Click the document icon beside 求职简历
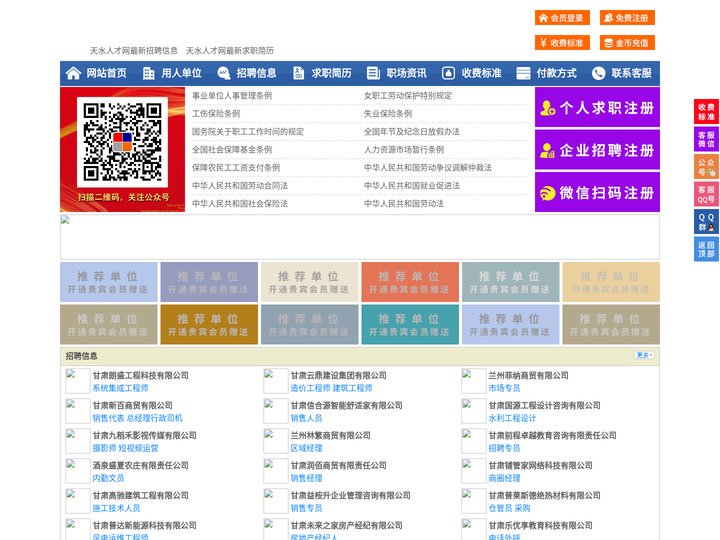 pyautogui.click(x=298, y=73)
